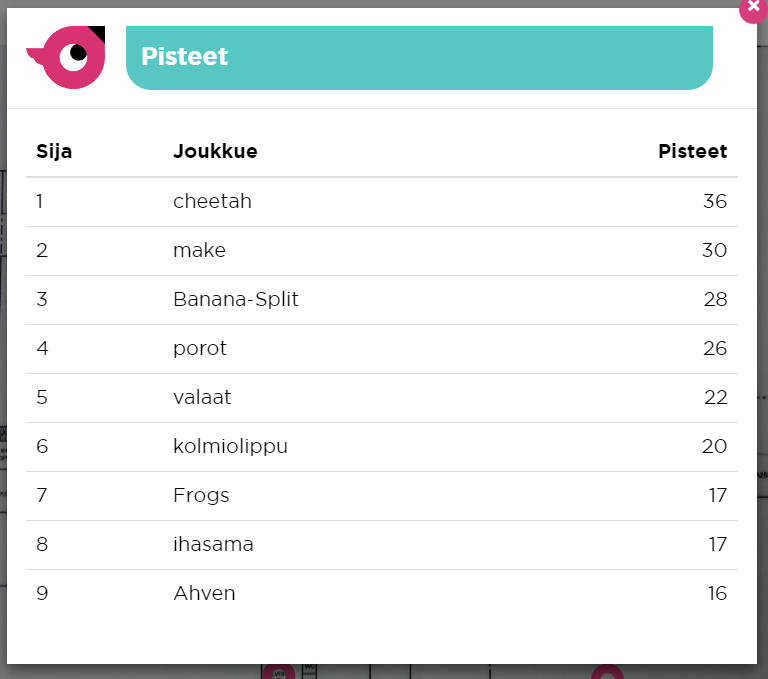Screen dimensions: 768x679
Task: Click the Pisteet column header in table
Action: click(x=692, y=152)
